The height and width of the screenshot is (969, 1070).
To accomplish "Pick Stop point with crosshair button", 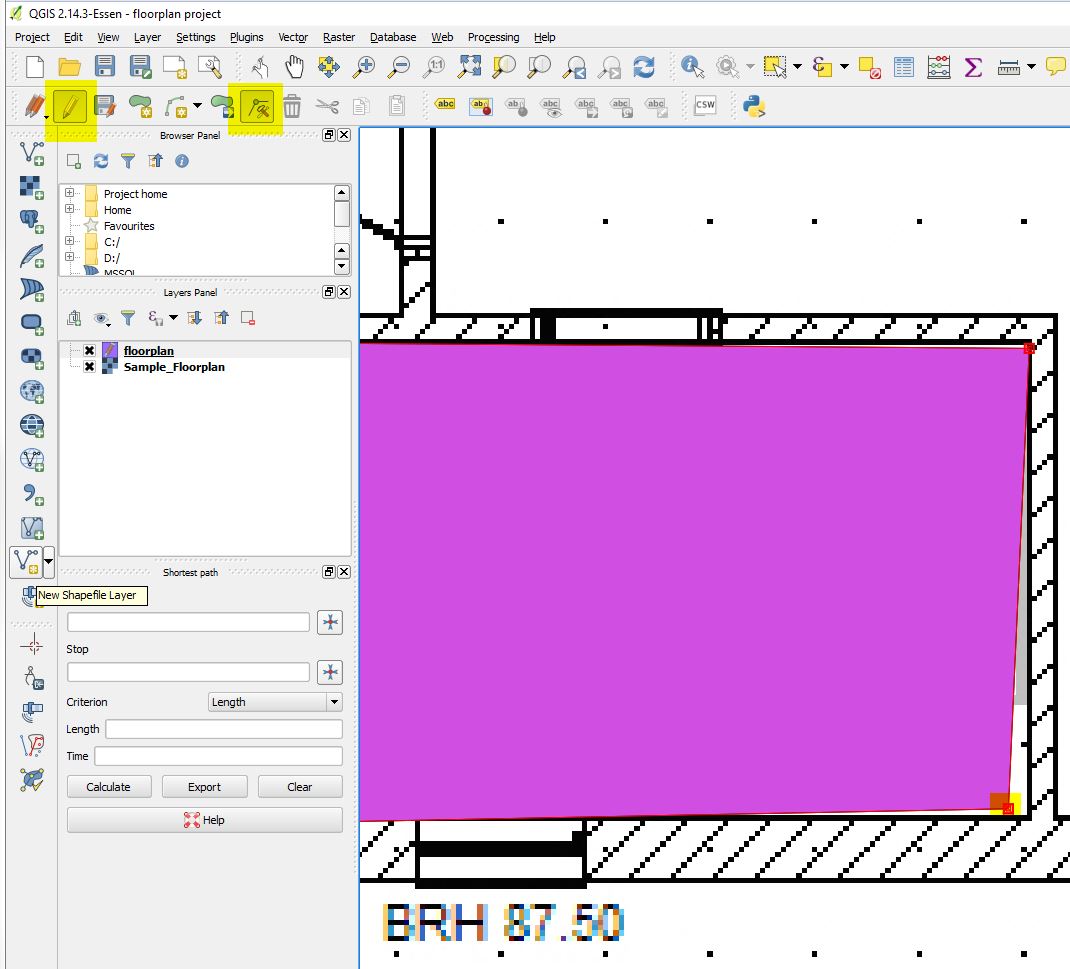I will (330, 673).
